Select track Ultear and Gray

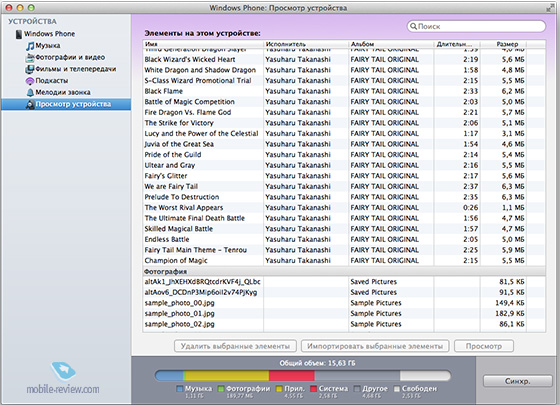(x=344, y=165)
